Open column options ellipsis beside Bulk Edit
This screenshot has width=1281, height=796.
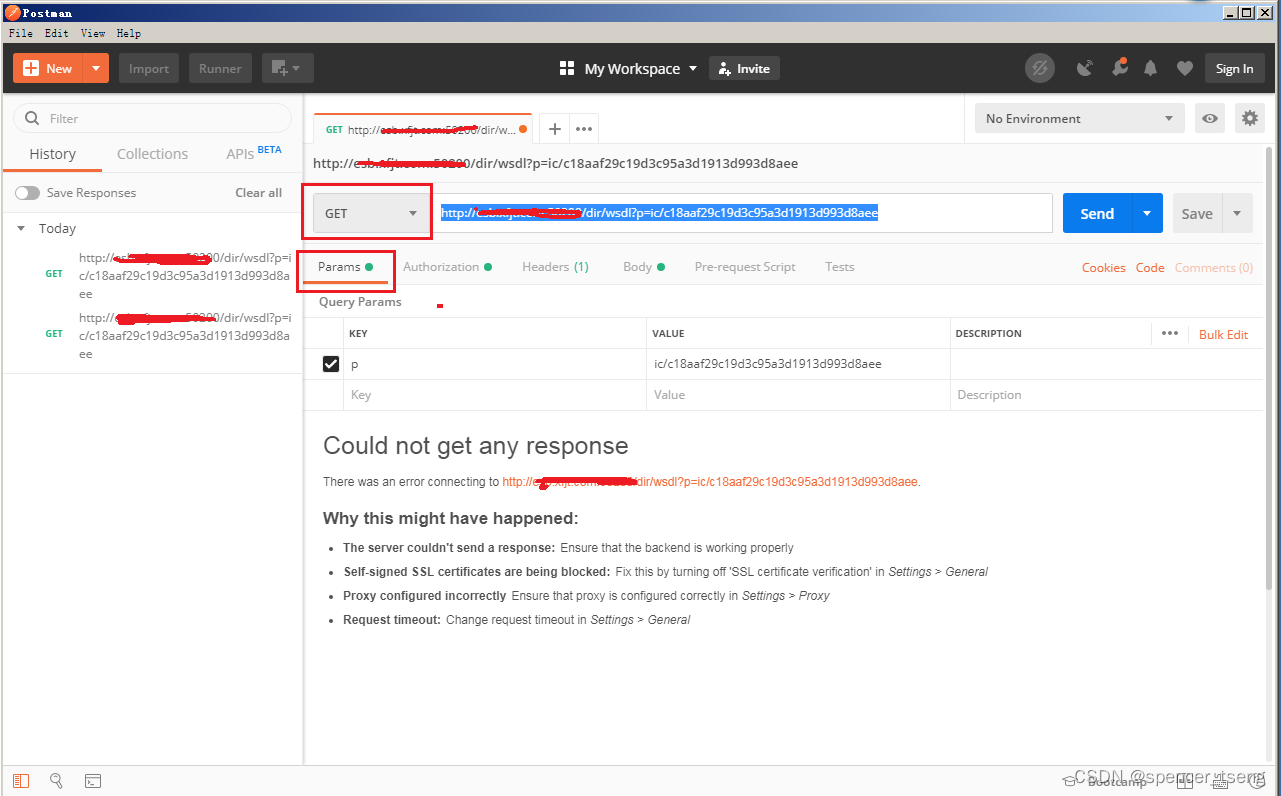coord(1170,334)
